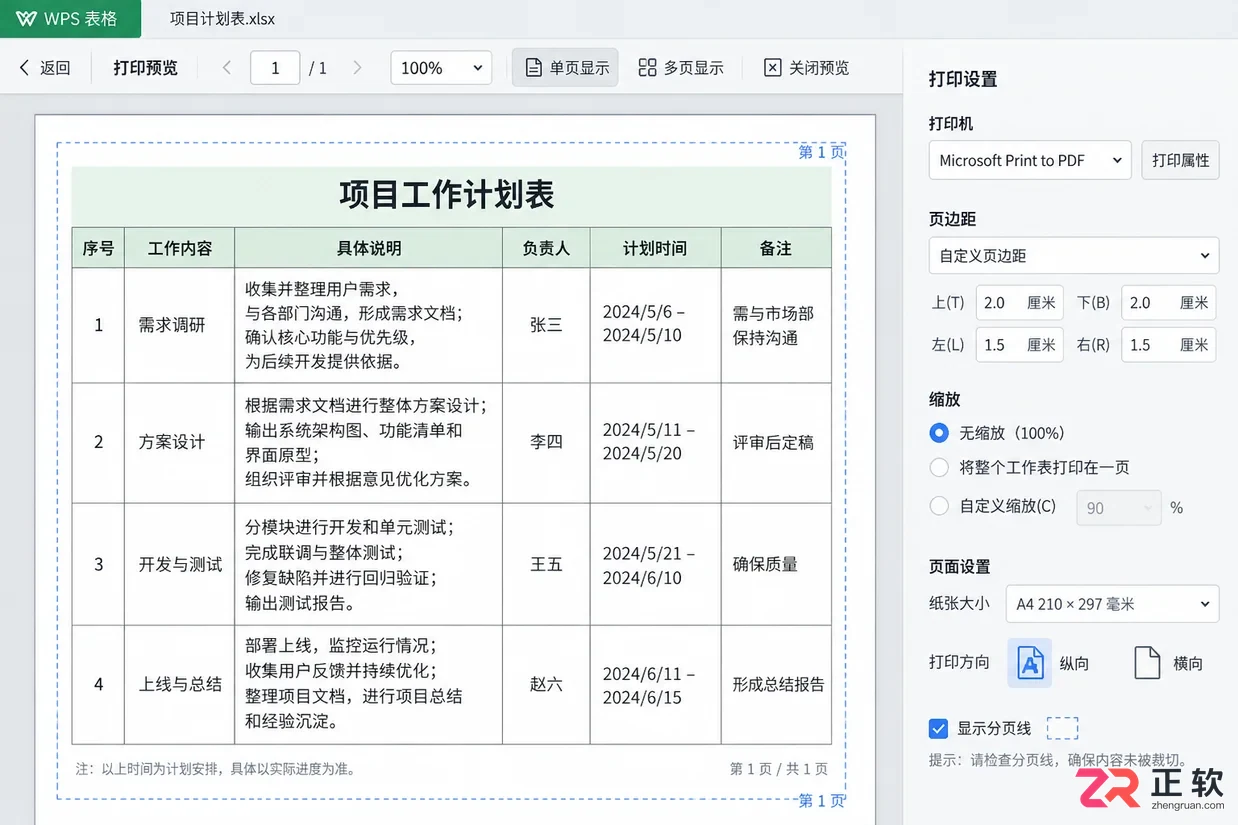Viewport: 1238px width, 825px height.
Task: Click the 打印设置 panel heading
Action: [963, 79]
